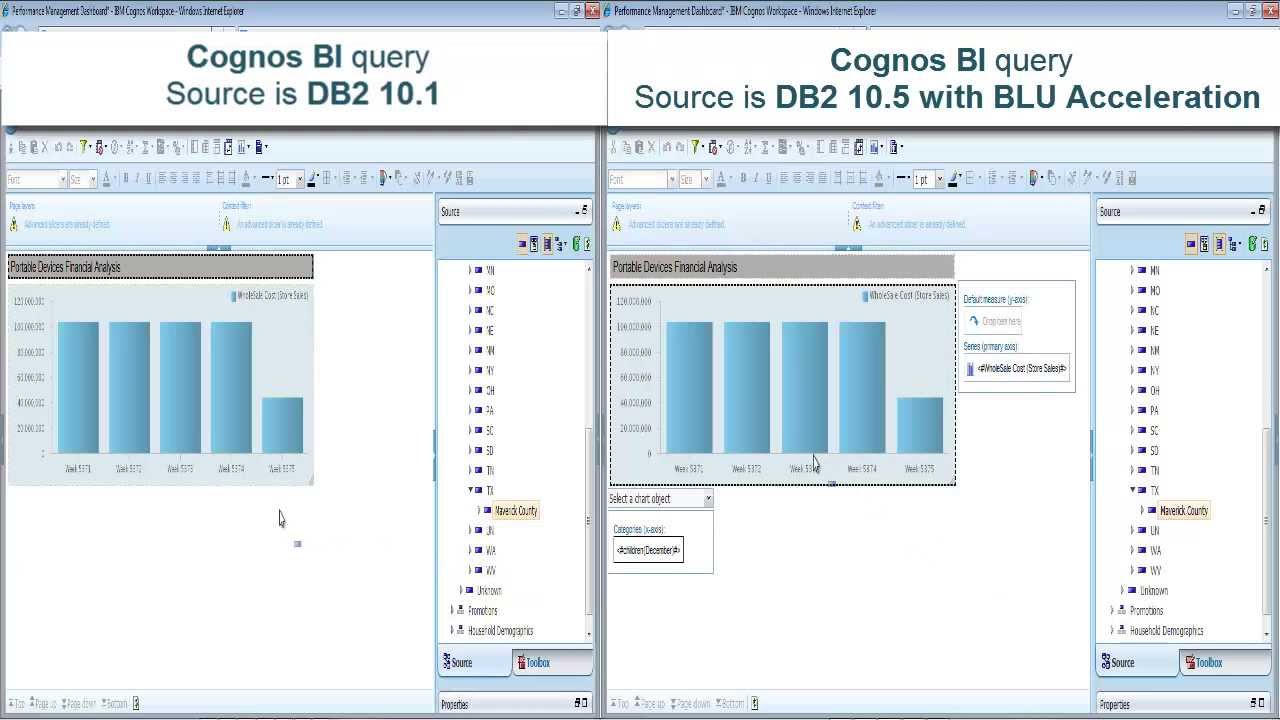This screenshot has height=720, width=1280.
Task: Switch to Toolbox tab in left window
Action: tap(552, 662)
